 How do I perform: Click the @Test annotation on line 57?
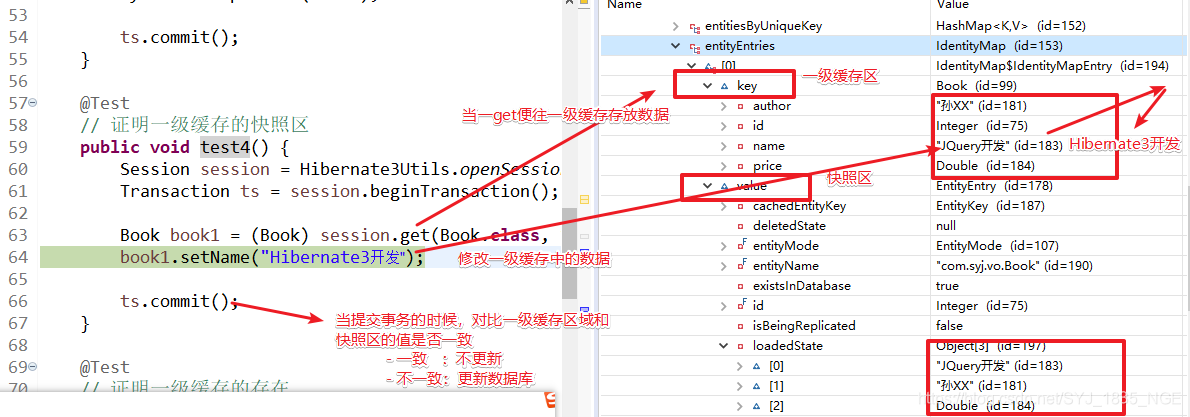tap(105, 103)
